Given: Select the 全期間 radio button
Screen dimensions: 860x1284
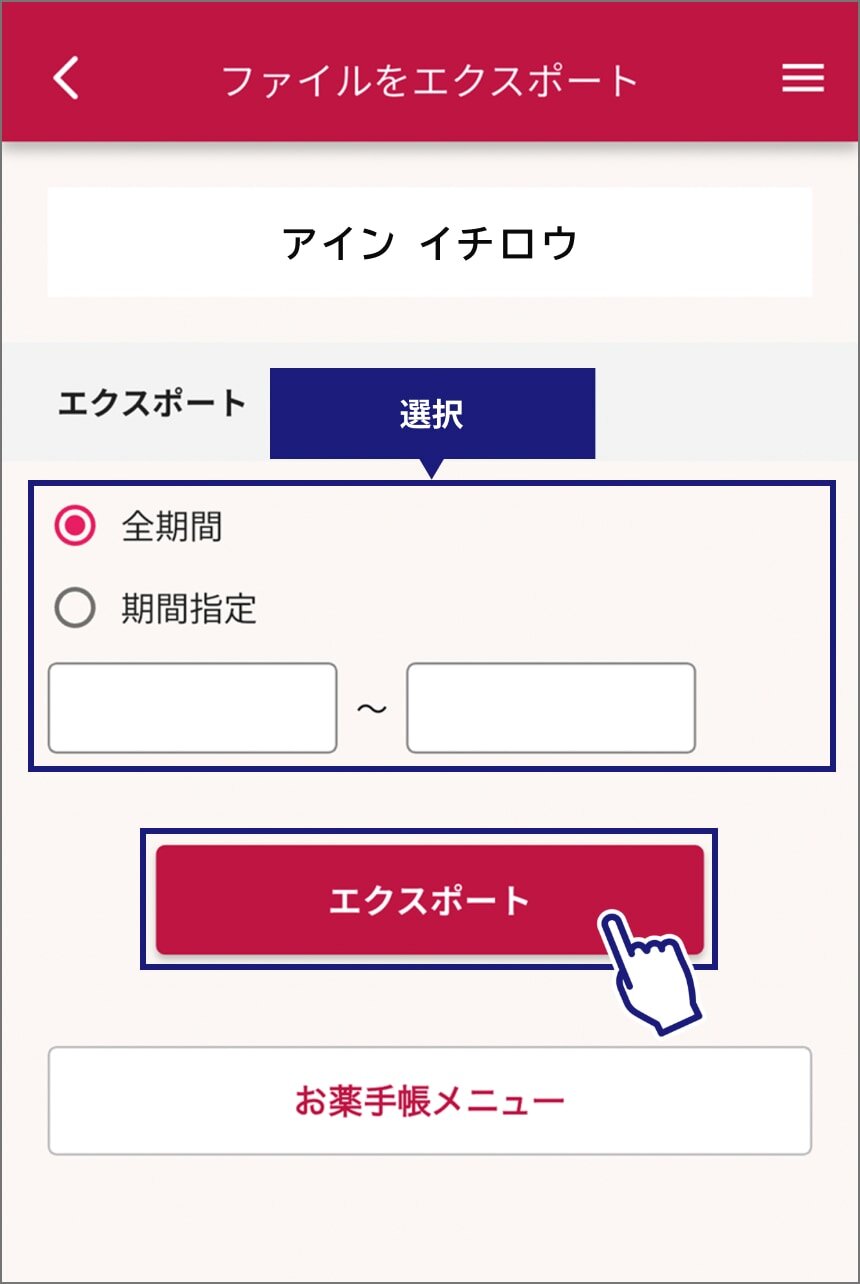Looking at the screenshot, I should point(75,526).
